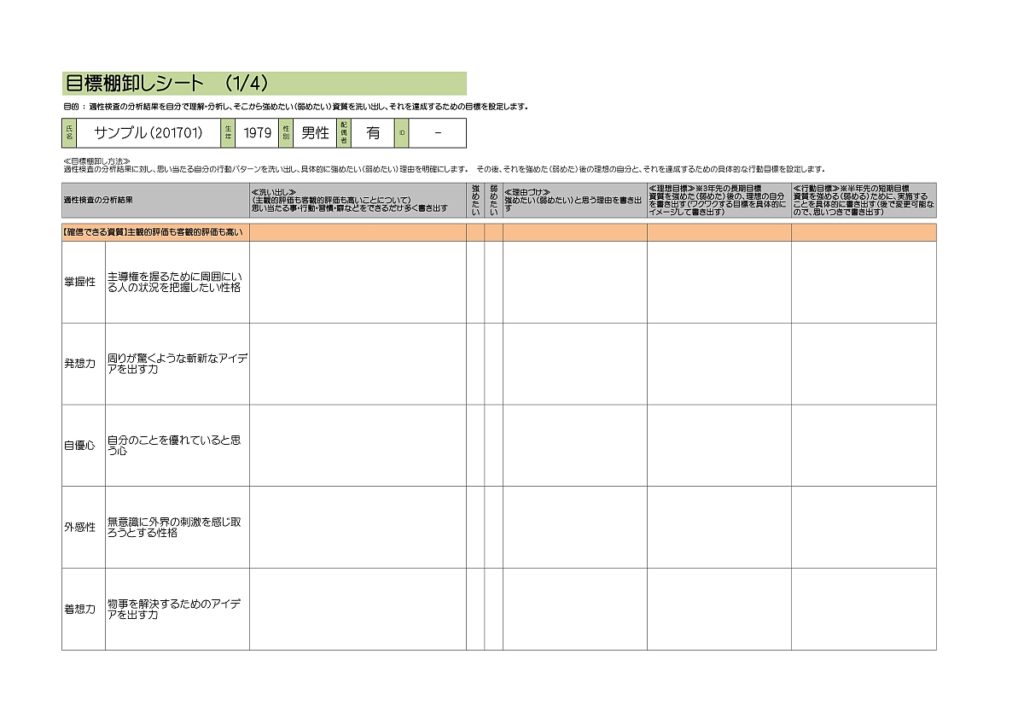Select the ID value dash cell
The image size is (1024, 724).
click(x=438, y=133)
